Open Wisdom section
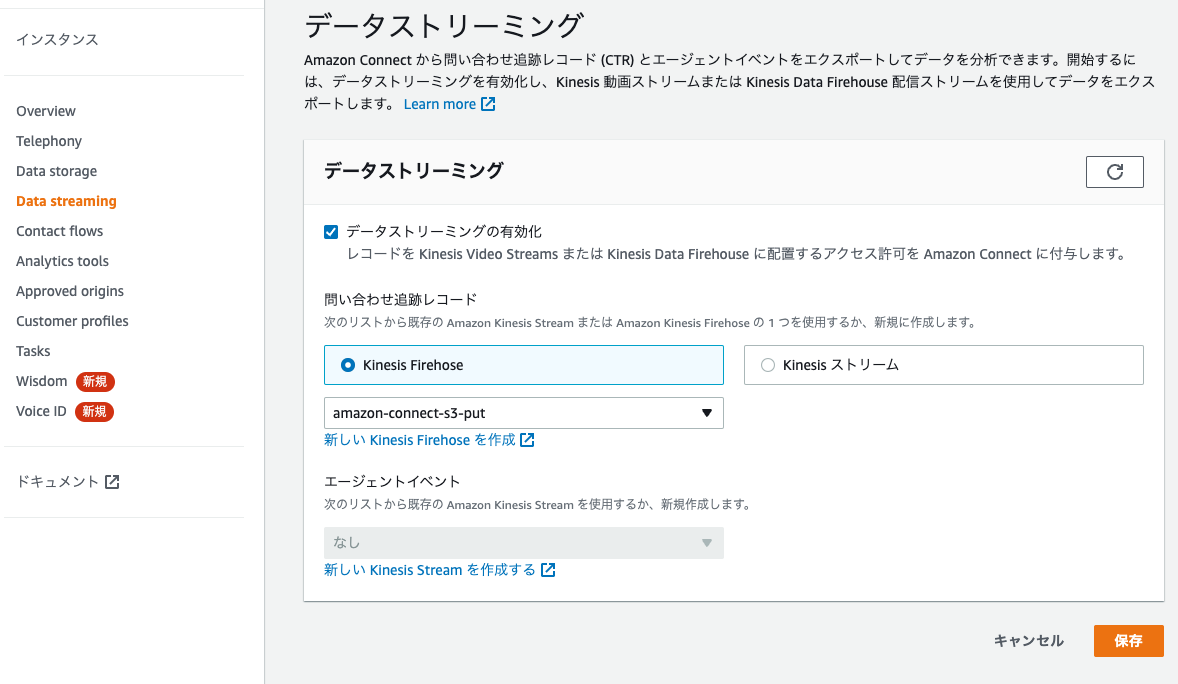 [x=41, y=382]
